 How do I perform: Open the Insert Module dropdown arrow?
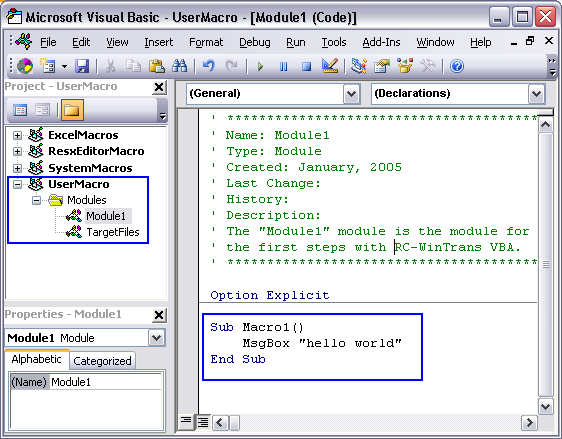[64, 66]
